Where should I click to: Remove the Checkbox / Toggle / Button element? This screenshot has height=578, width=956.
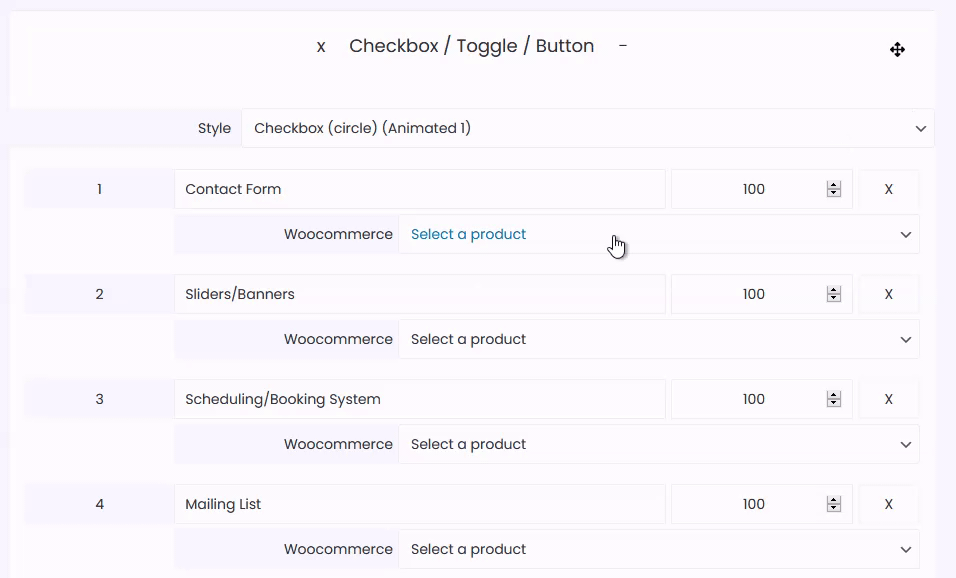point(321,47)
